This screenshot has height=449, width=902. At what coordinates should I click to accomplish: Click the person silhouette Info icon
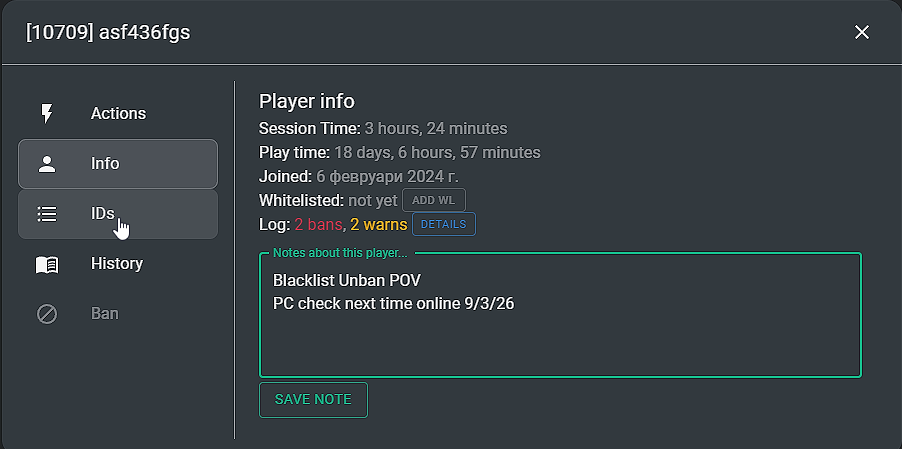(47, 164)
